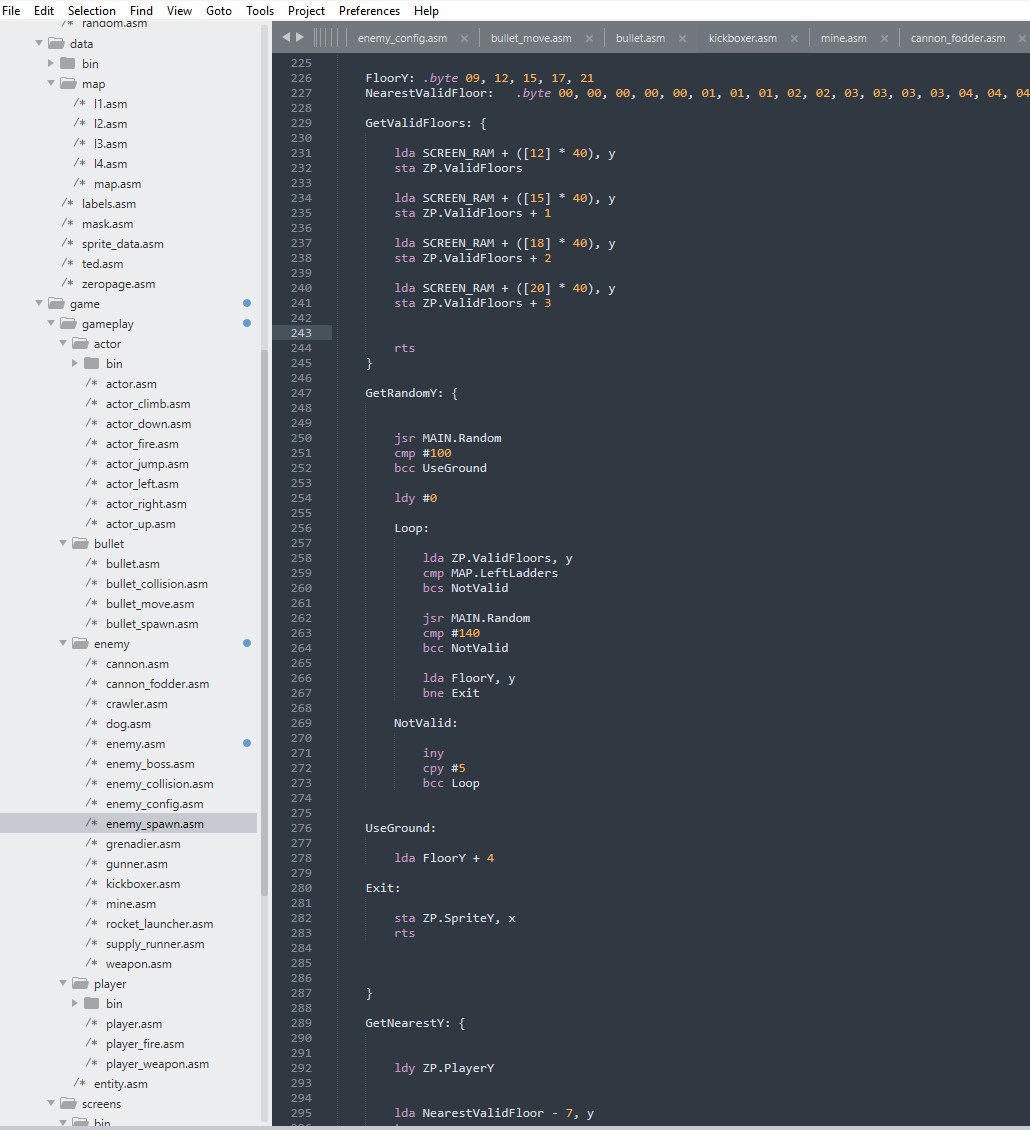Viewport: 1030px width, 1130px height.
Task: Open cannon.asm file
Action: point(137,664)
